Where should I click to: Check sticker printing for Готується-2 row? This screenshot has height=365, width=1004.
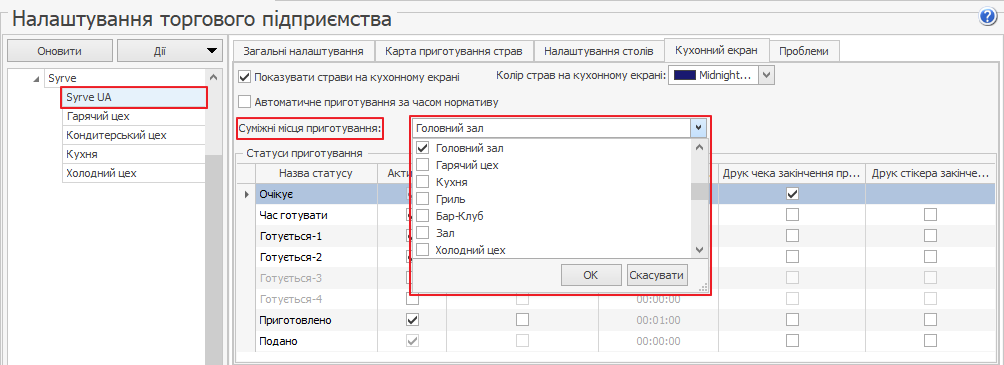[x=931, y=257]
